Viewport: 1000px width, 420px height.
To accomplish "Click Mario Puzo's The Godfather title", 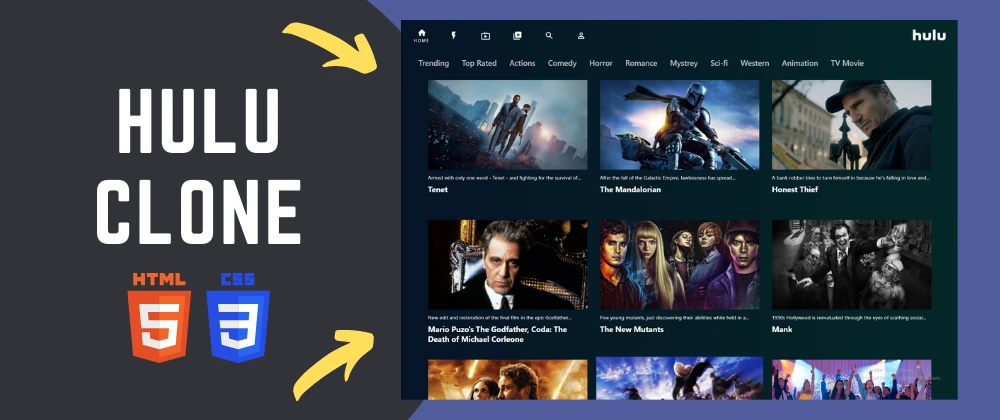I will (x=497, y=335).
